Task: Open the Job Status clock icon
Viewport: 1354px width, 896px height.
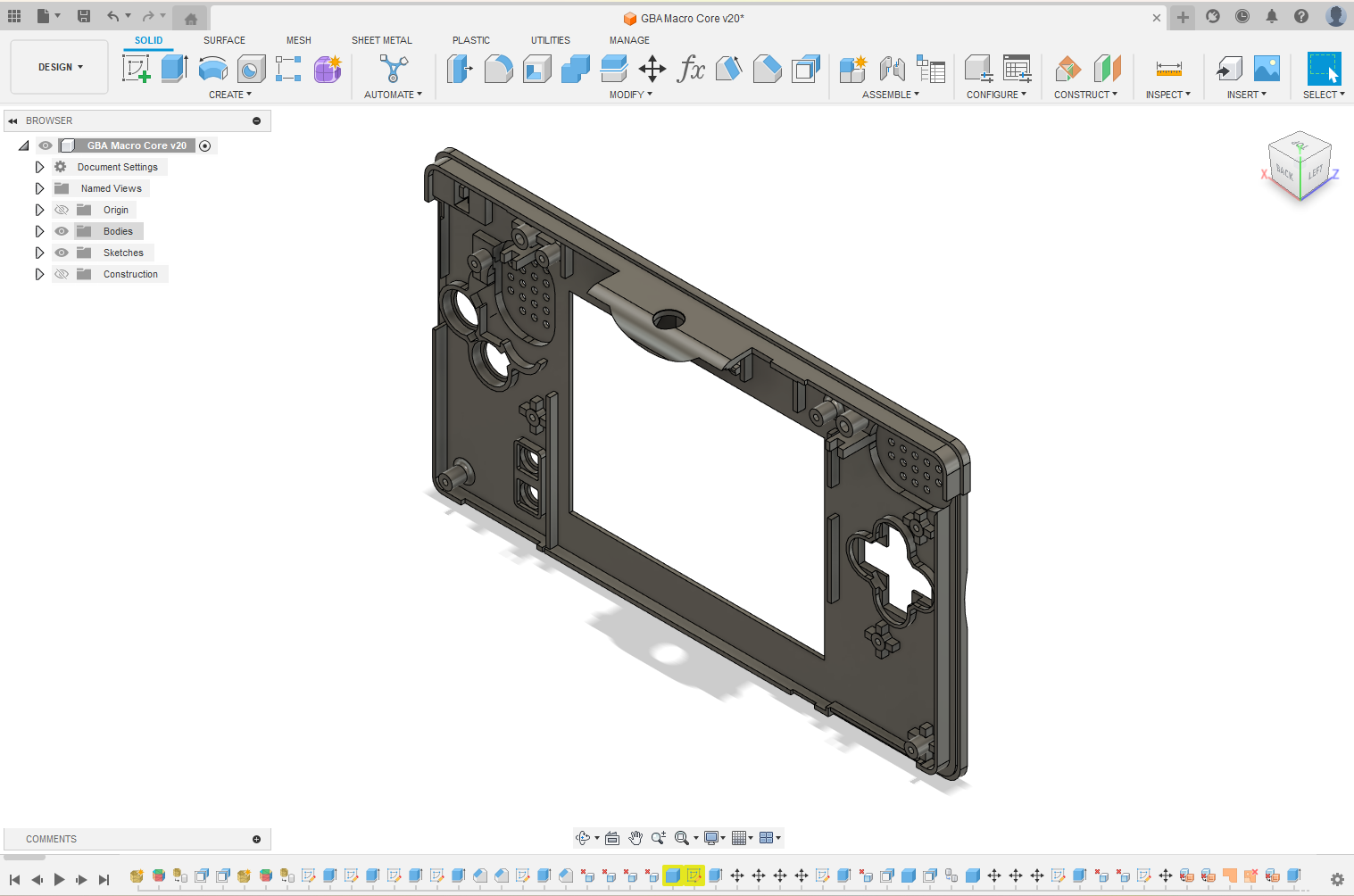Action: [1242, 16]
